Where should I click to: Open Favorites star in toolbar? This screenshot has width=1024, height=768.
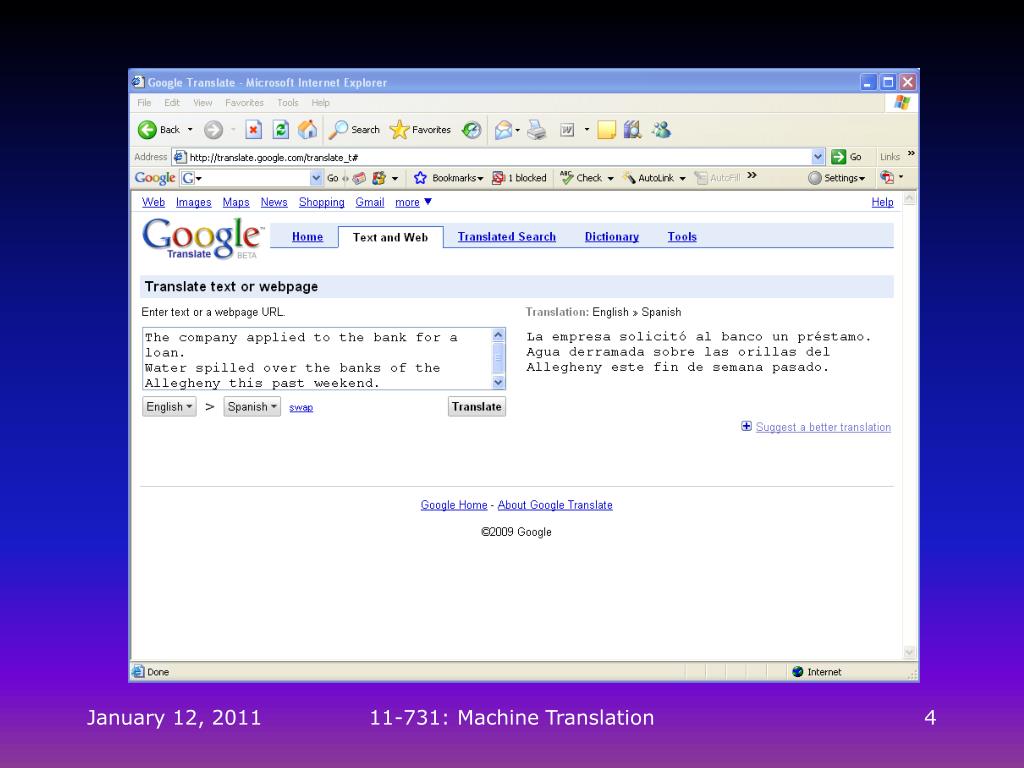420,130
